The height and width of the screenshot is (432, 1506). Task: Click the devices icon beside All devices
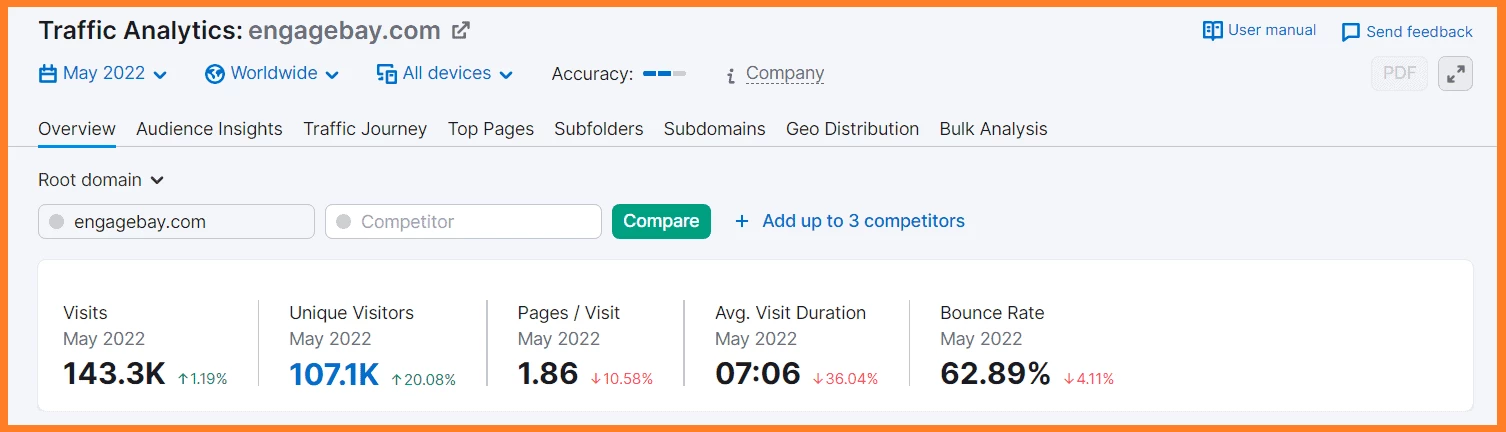pyautogui.click(x=387, y=74)
